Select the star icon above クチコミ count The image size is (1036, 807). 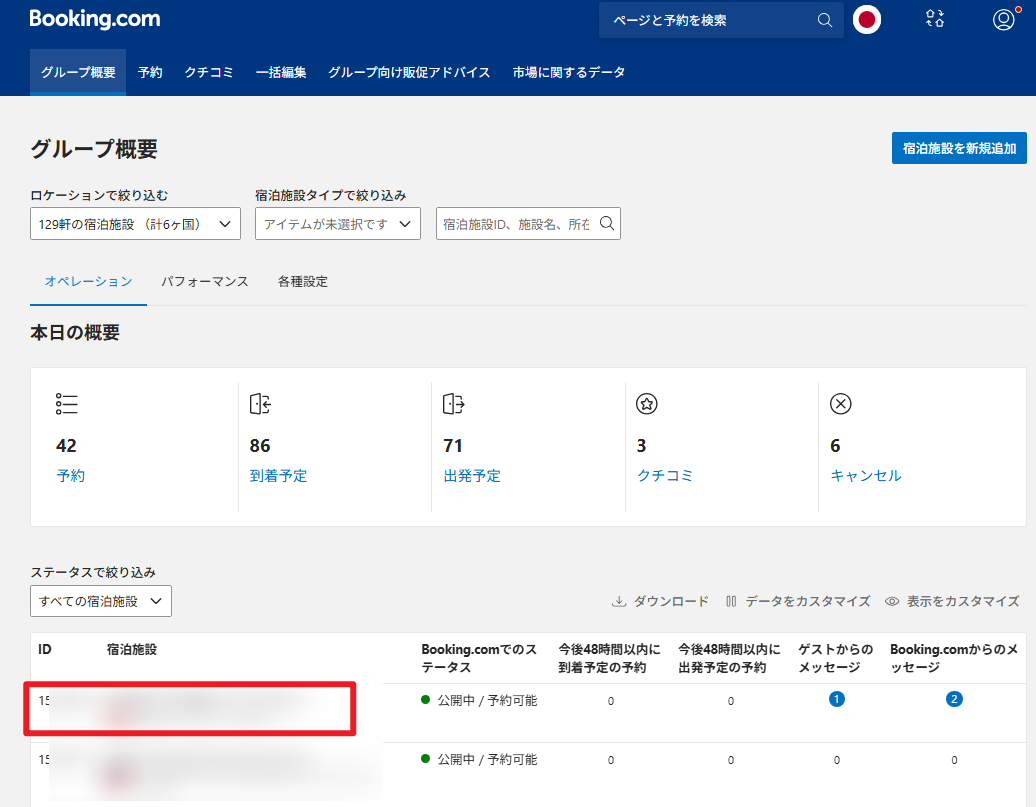tap(646, 404)
